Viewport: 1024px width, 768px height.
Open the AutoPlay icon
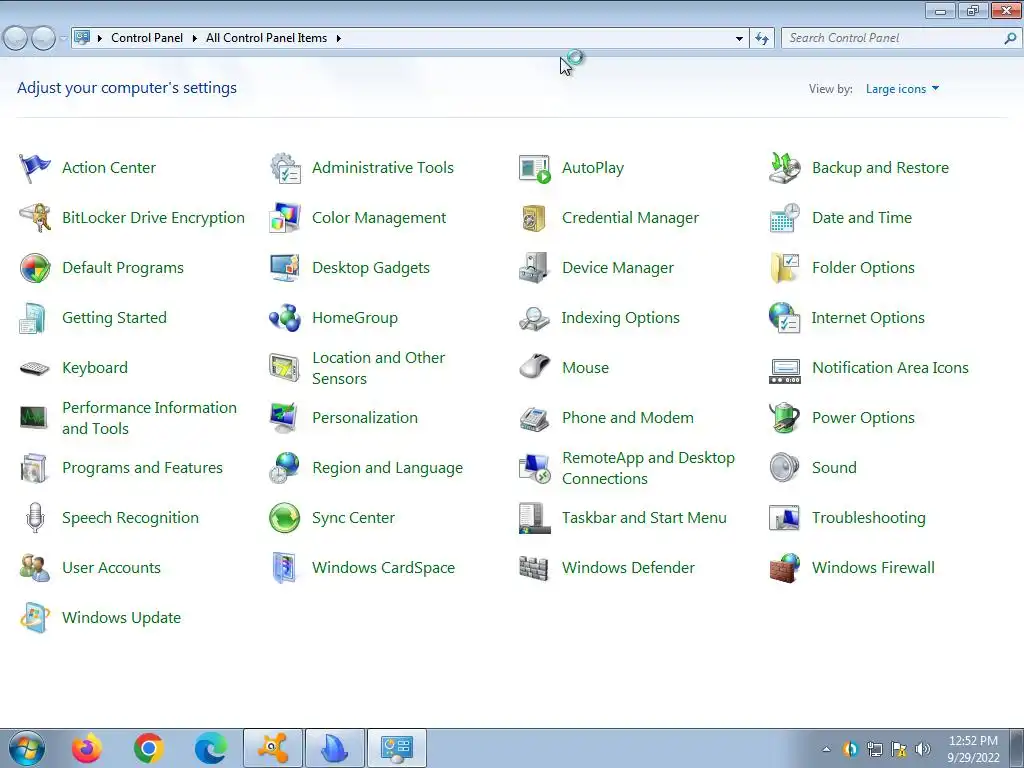click(x=535, y=168)
